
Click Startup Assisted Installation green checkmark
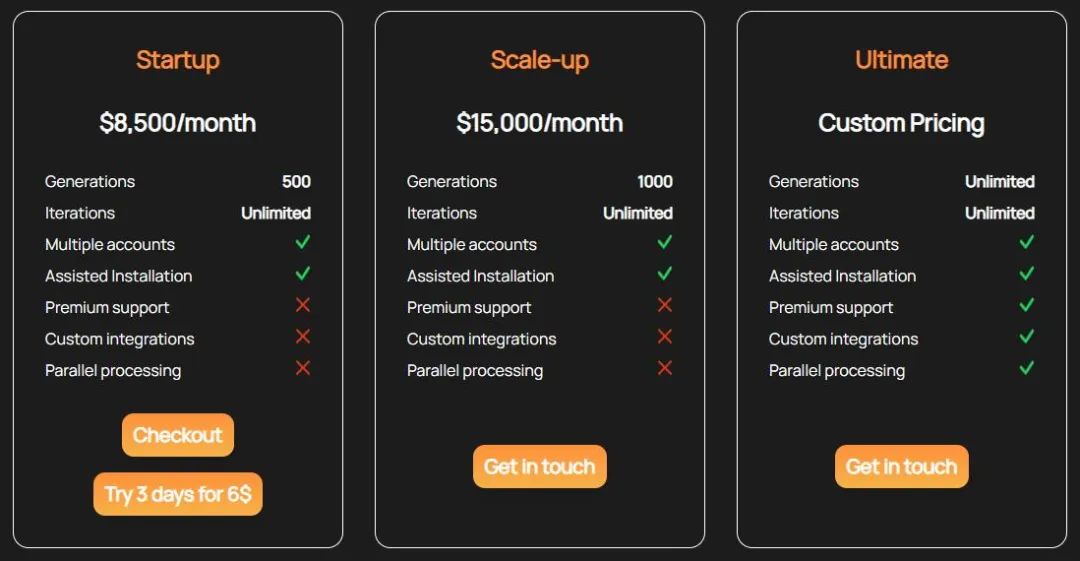coord(303,273)
